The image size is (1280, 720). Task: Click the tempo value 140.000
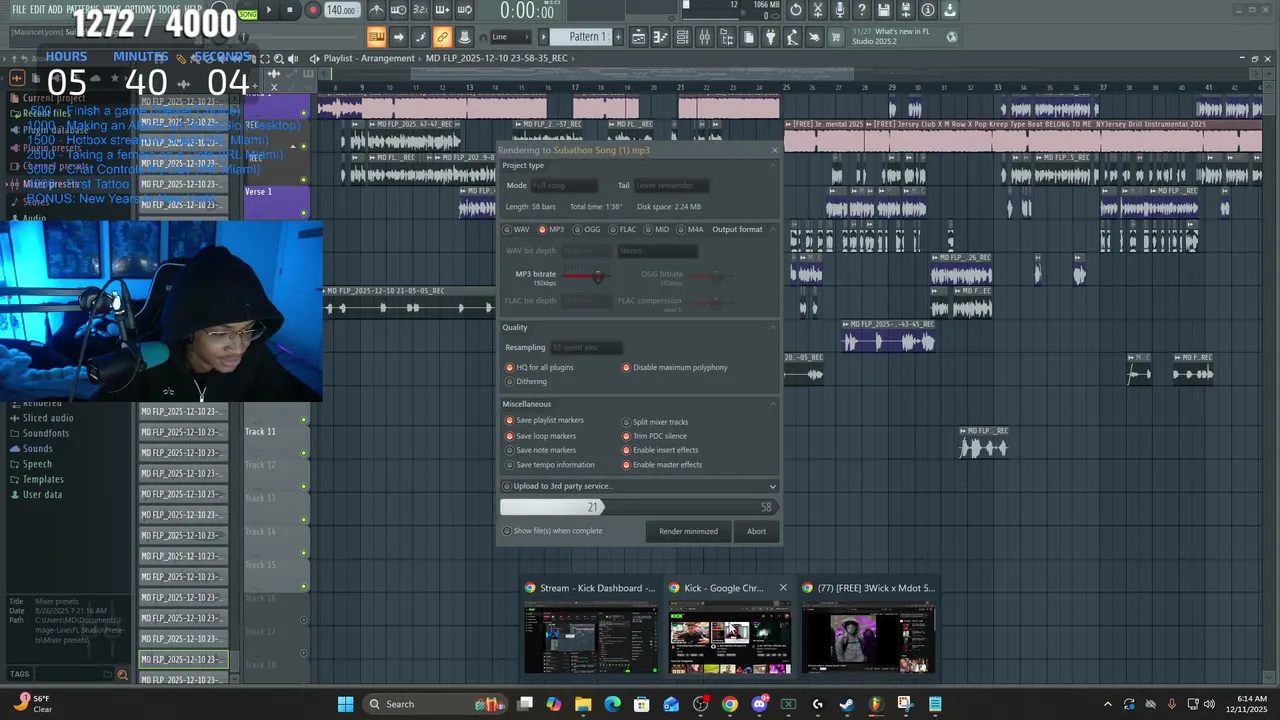click(342, 10)
